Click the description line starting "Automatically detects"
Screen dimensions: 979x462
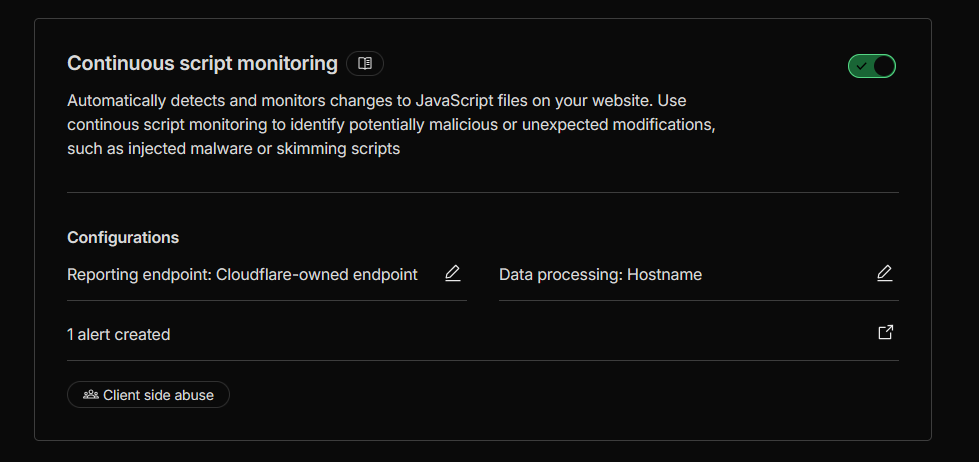376,101
